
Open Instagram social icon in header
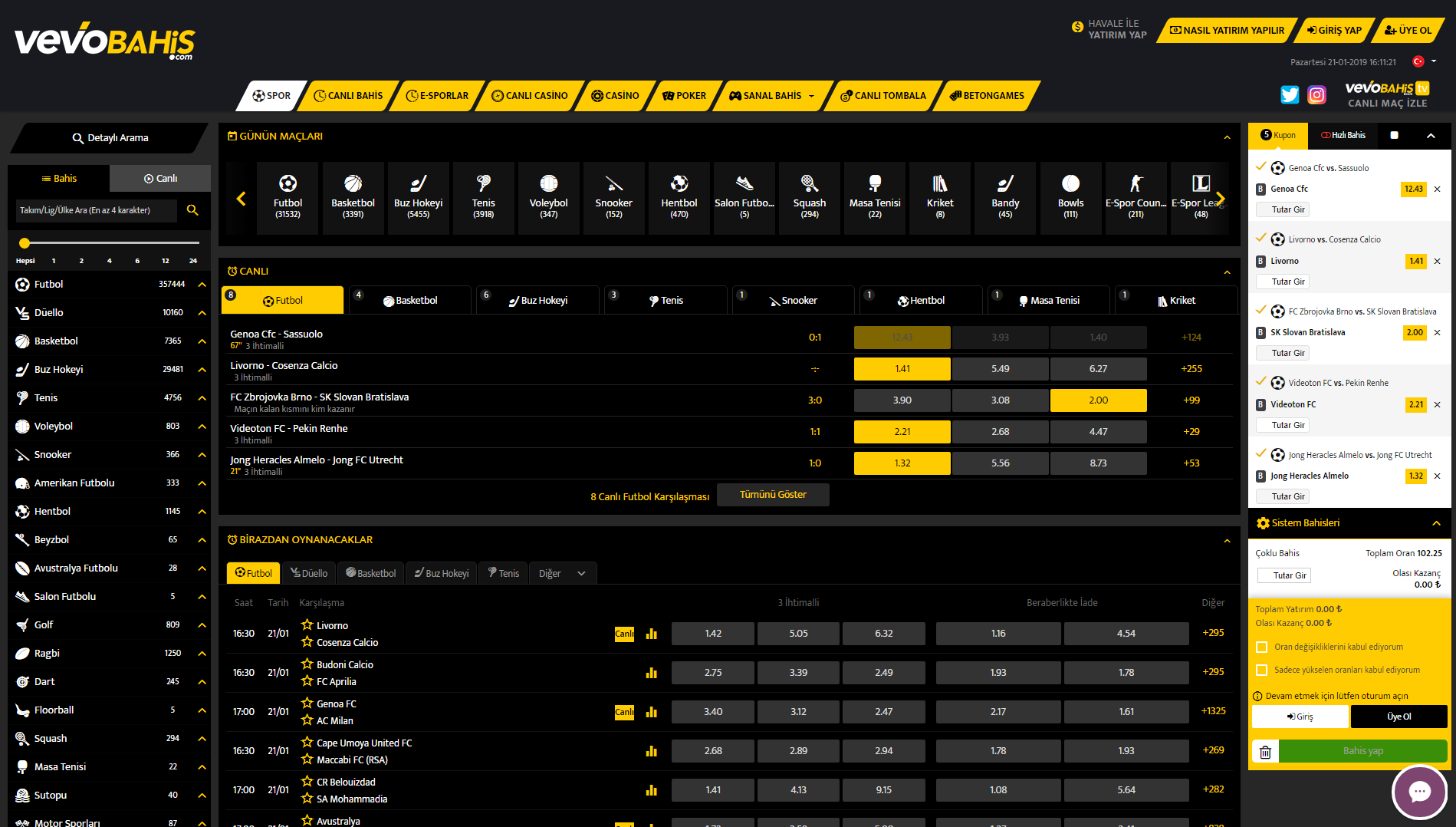coord(1316,94)
